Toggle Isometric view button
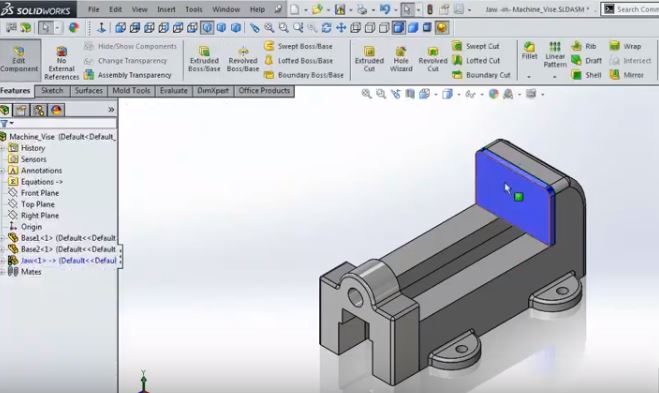This screenshot has height=393, width=659. pyautogui.click(x=207, y=28)
